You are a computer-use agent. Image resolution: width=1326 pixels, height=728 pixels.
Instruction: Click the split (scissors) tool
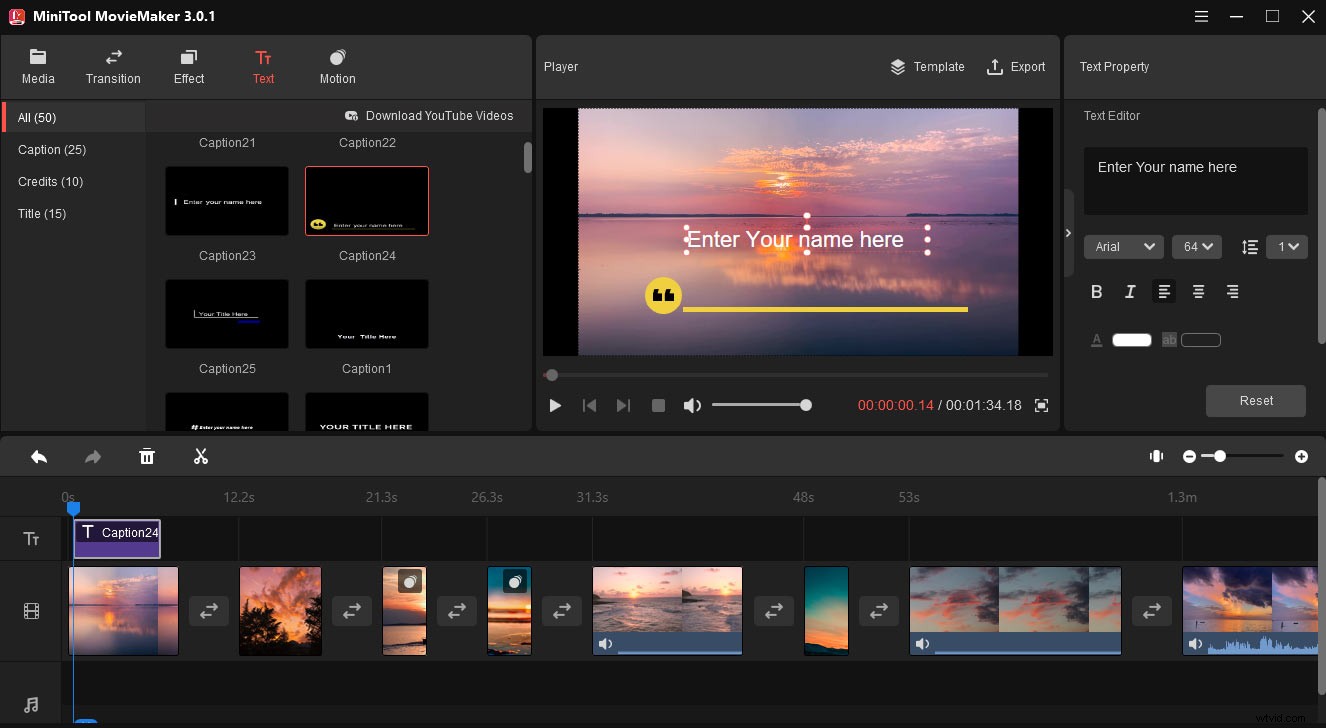point(200,456)
